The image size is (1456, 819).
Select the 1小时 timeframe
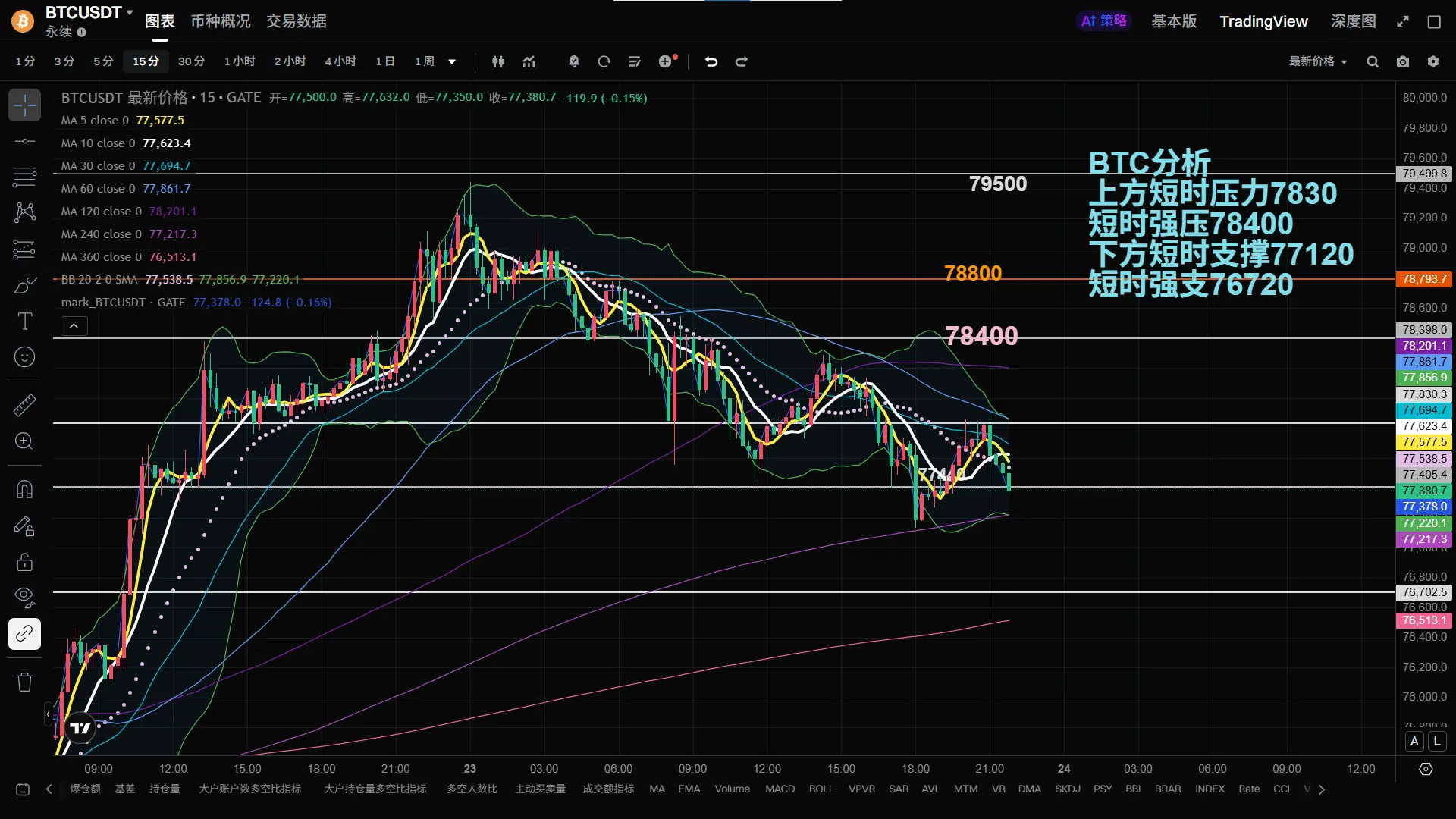(240, 61)
